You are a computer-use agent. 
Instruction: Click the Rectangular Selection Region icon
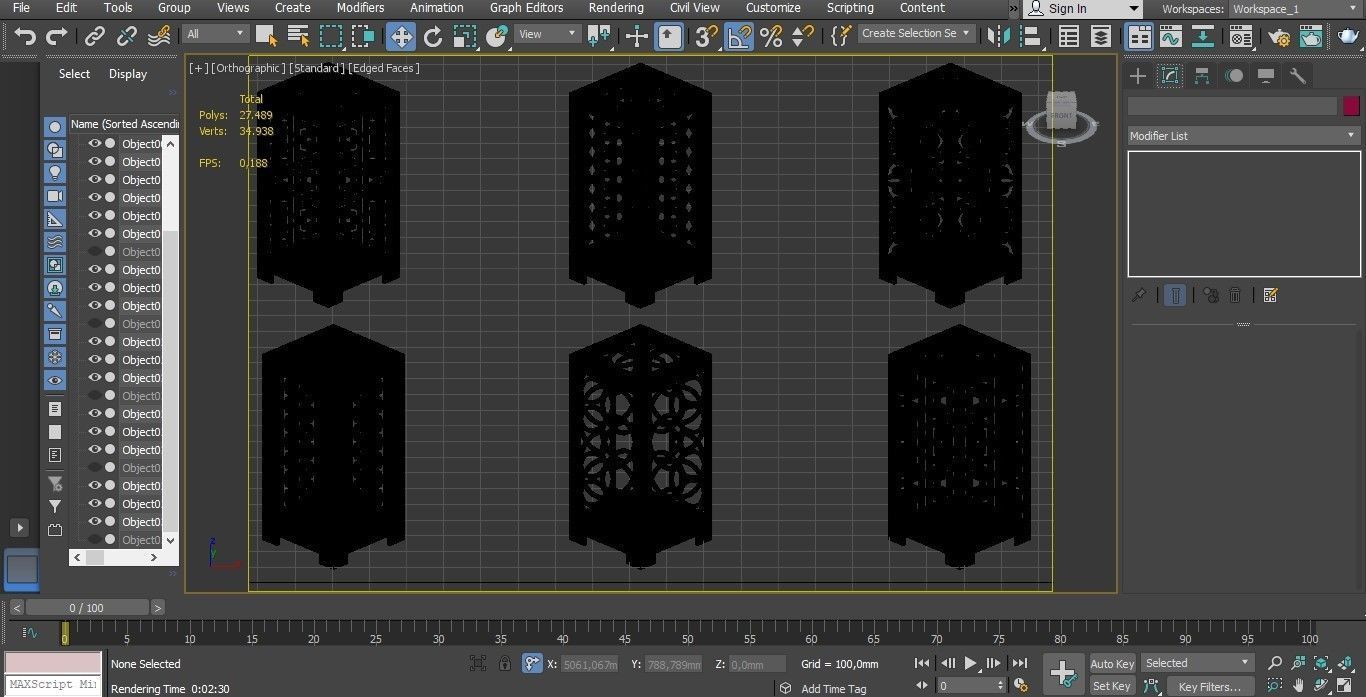pyautogui.click(x=331, y=37)
